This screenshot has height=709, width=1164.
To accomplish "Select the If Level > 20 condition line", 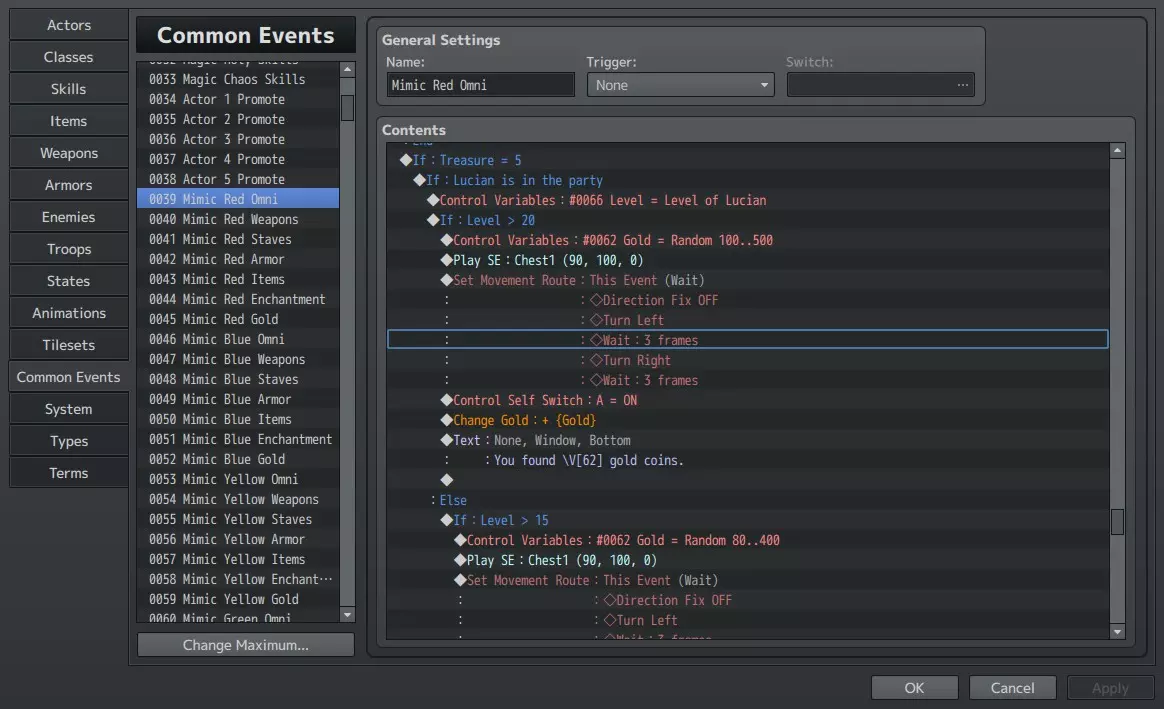I will pos(487,220).
